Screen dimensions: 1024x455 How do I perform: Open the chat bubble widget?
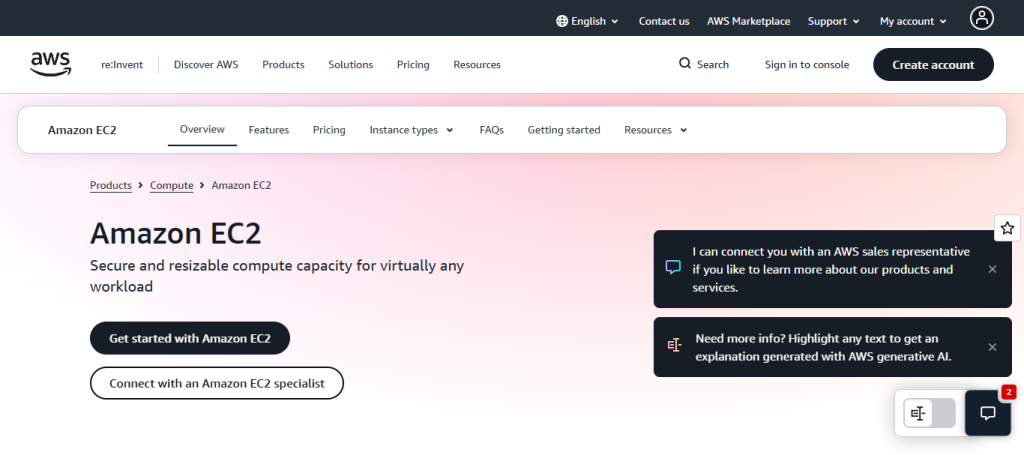click(988, 413)
